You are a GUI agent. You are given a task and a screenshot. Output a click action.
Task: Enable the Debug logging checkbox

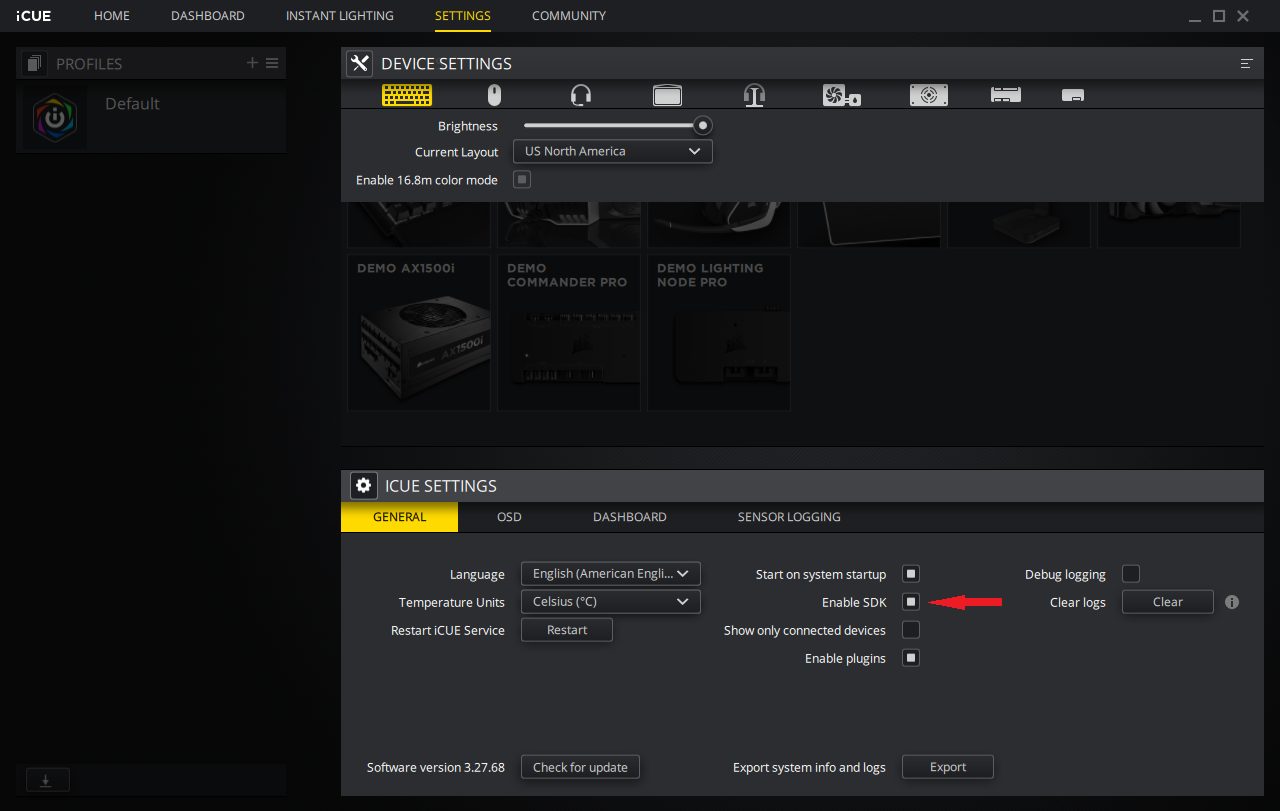coord(1131,574)
